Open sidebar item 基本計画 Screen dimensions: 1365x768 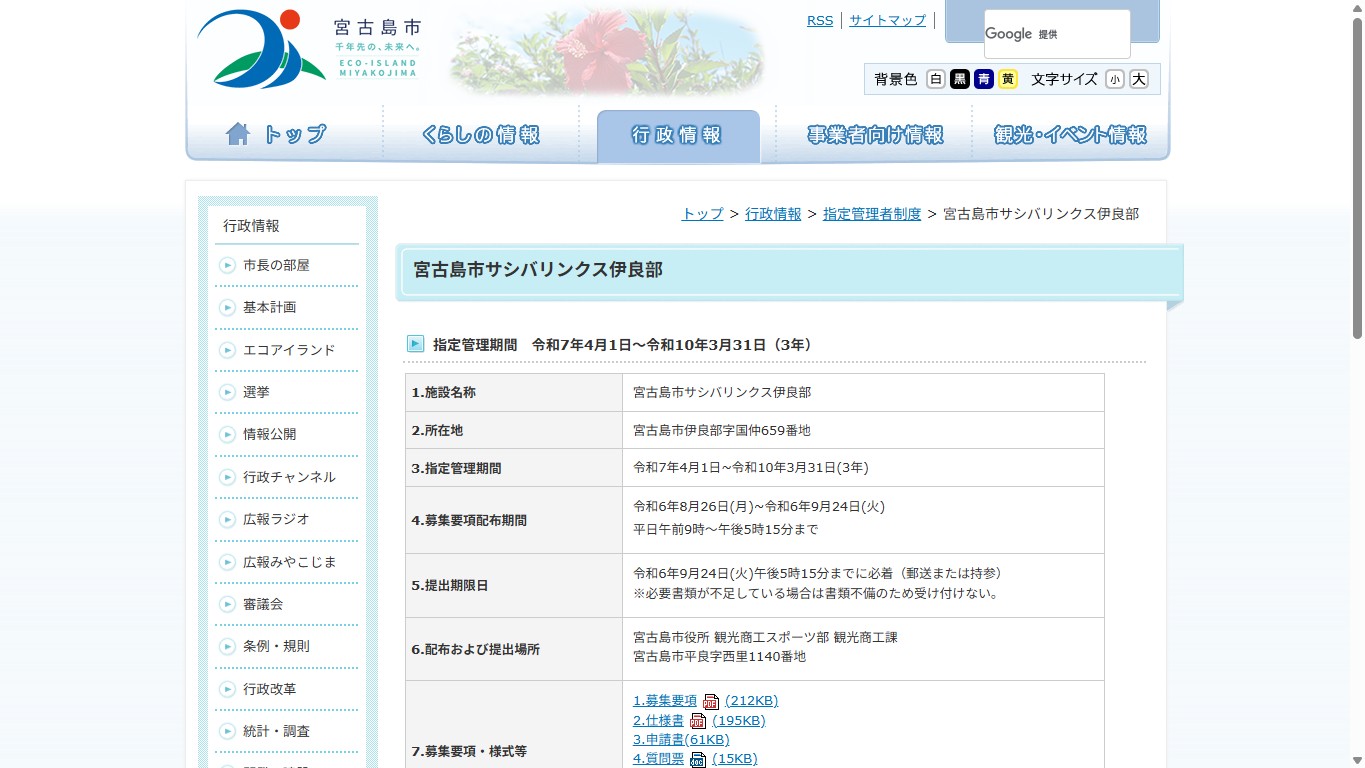pos(269,307)
